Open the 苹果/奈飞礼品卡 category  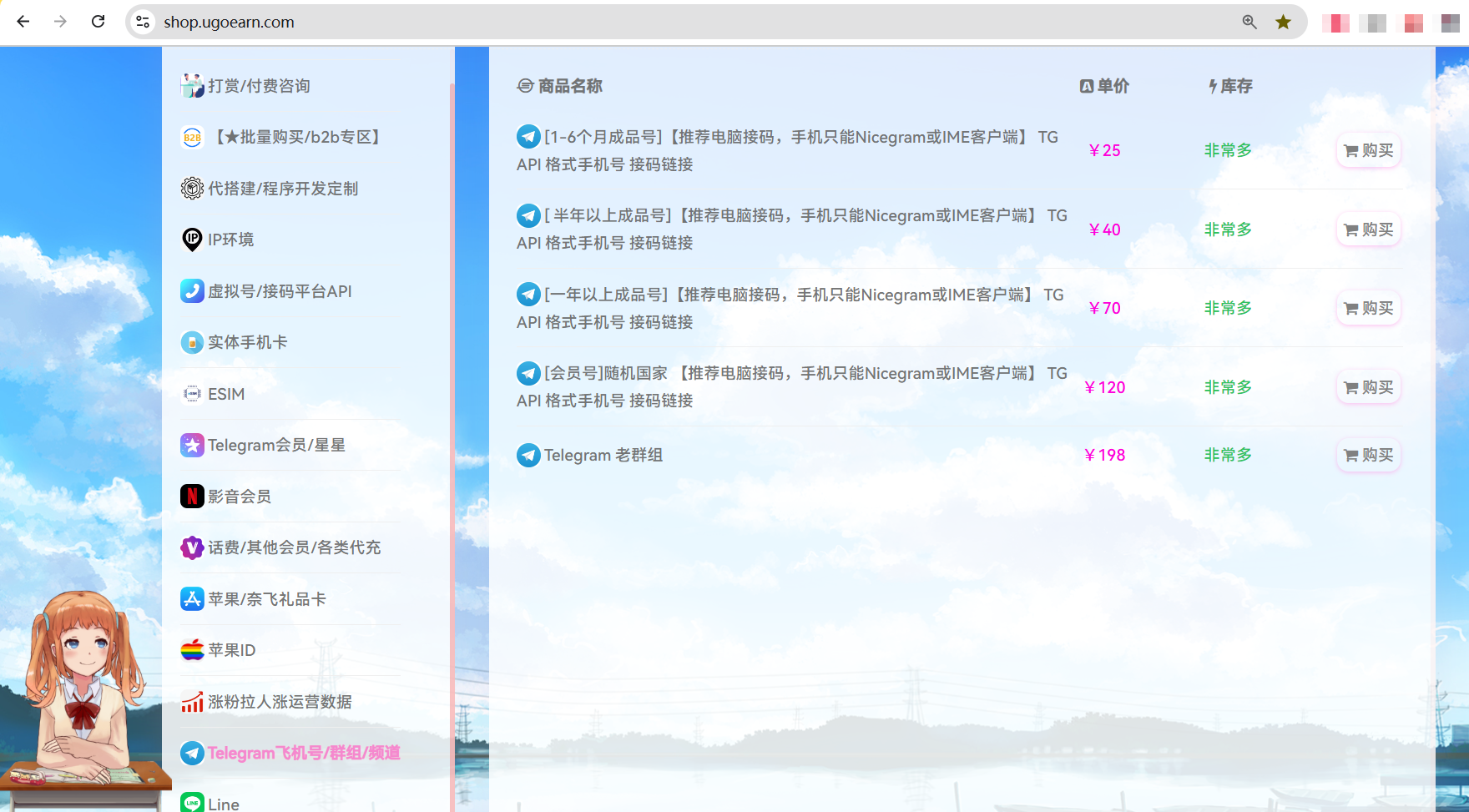tap(266, 599)
